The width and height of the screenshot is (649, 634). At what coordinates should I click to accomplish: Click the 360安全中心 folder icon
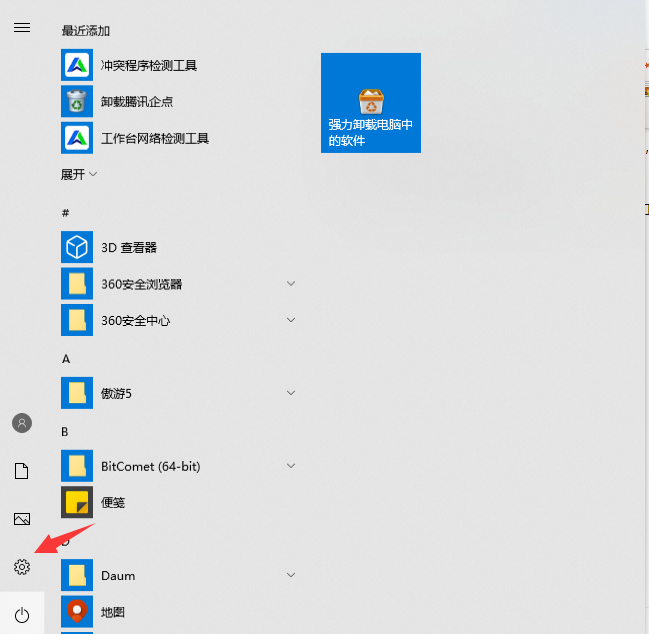pos(77,320)
